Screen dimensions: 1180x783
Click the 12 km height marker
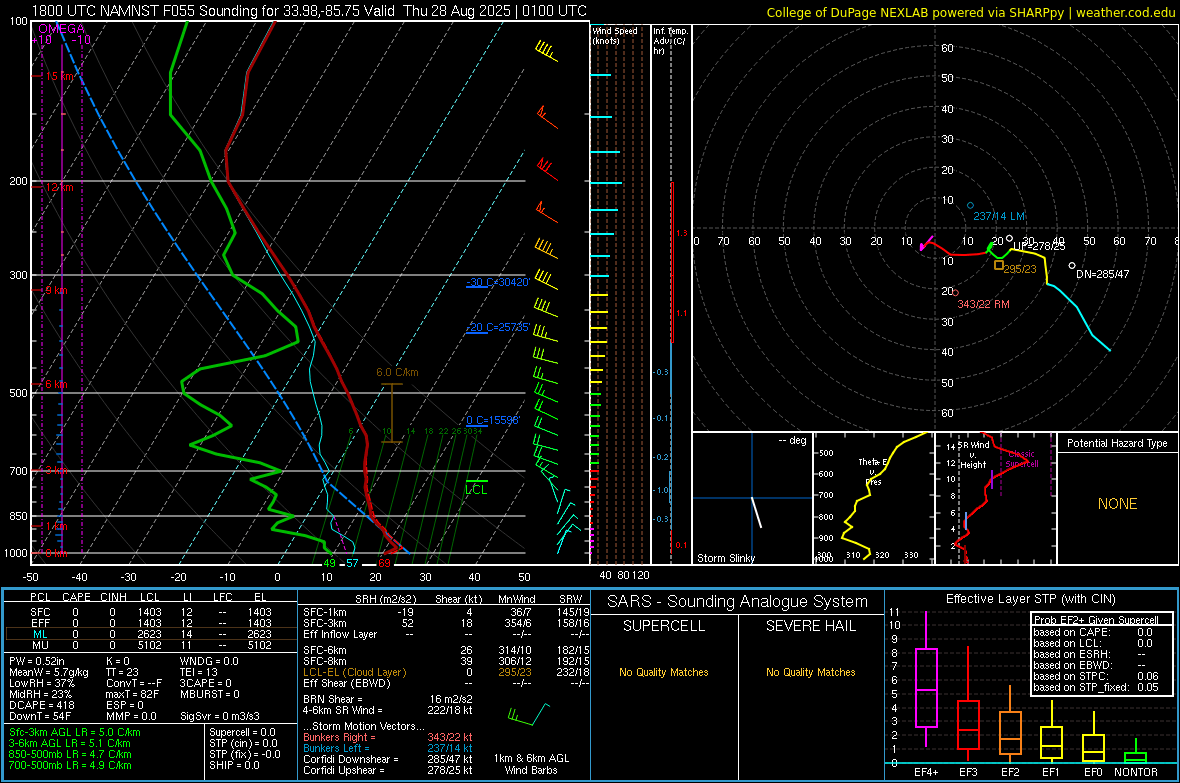coord(59,187)
